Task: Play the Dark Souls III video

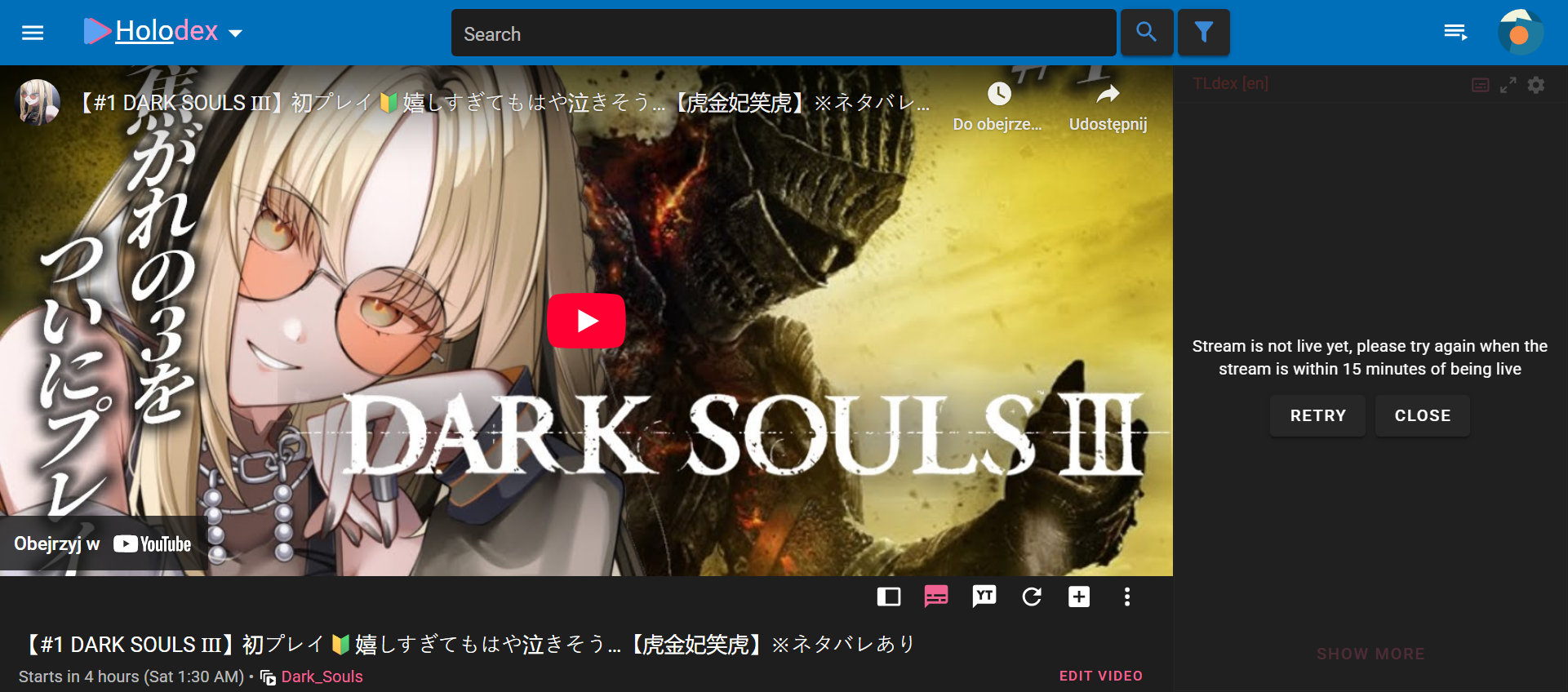Action: [x=586, y=321]
